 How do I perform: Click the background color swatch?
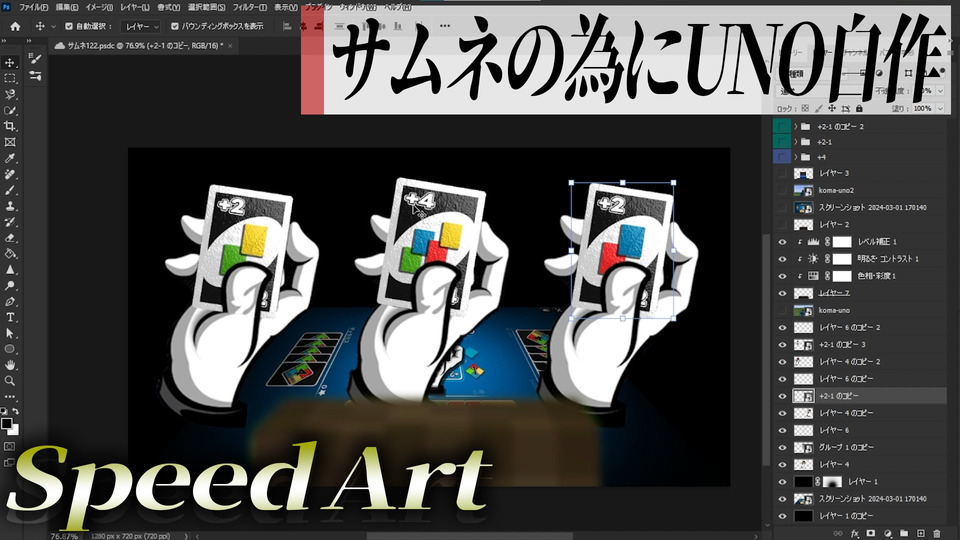(15, 431)
